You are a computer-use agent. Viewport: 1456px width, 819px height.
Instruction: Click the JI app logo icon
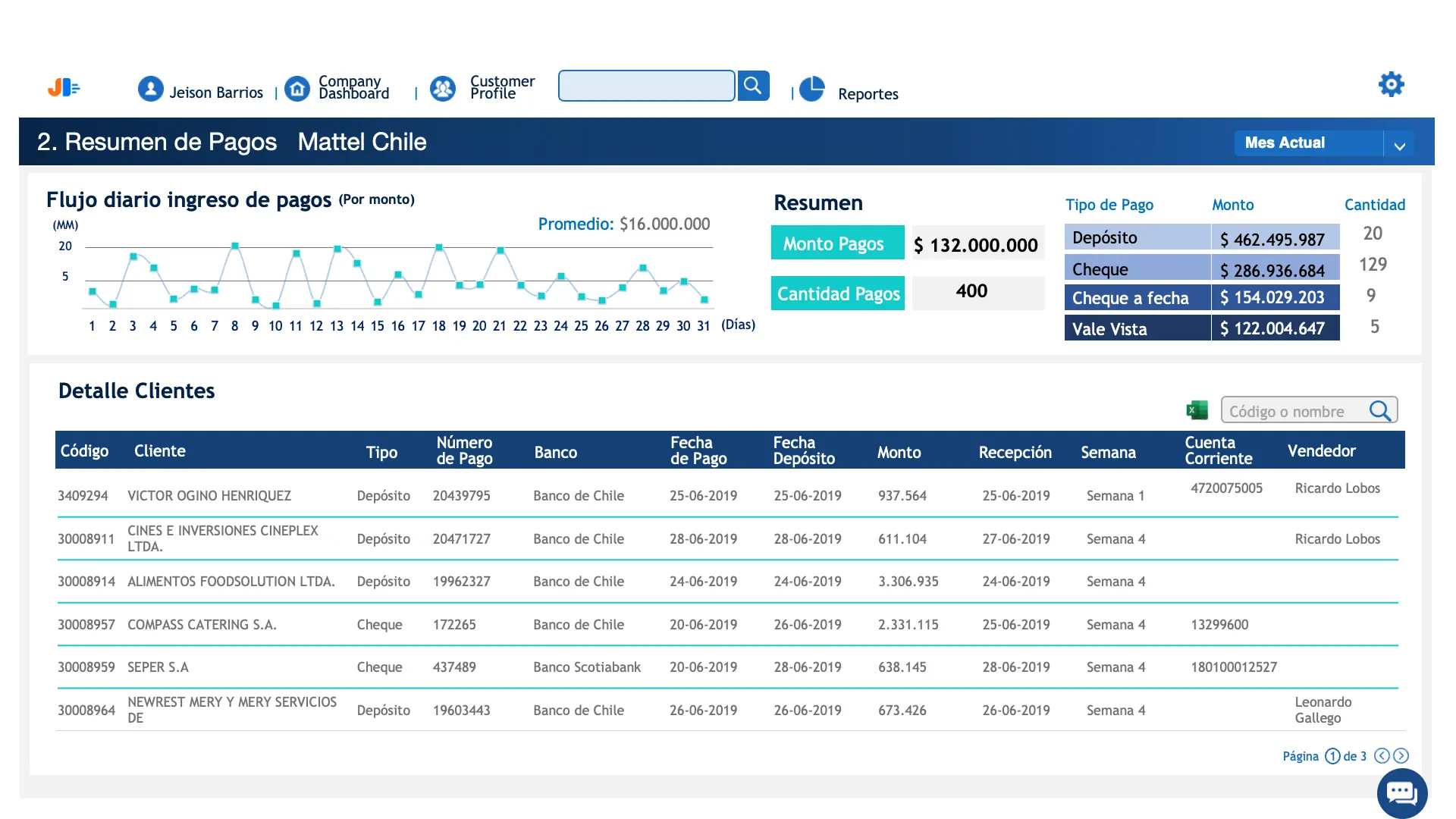[x=64, y=88]
